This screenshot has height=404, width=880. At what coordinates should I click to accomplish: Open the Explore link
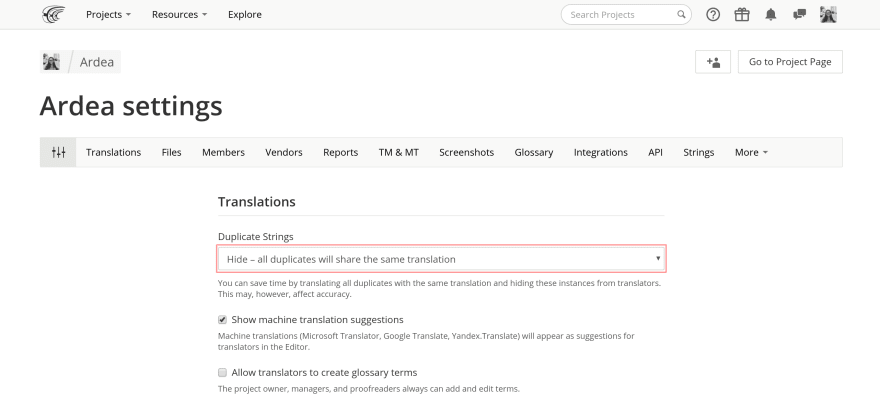coord(245,15)
